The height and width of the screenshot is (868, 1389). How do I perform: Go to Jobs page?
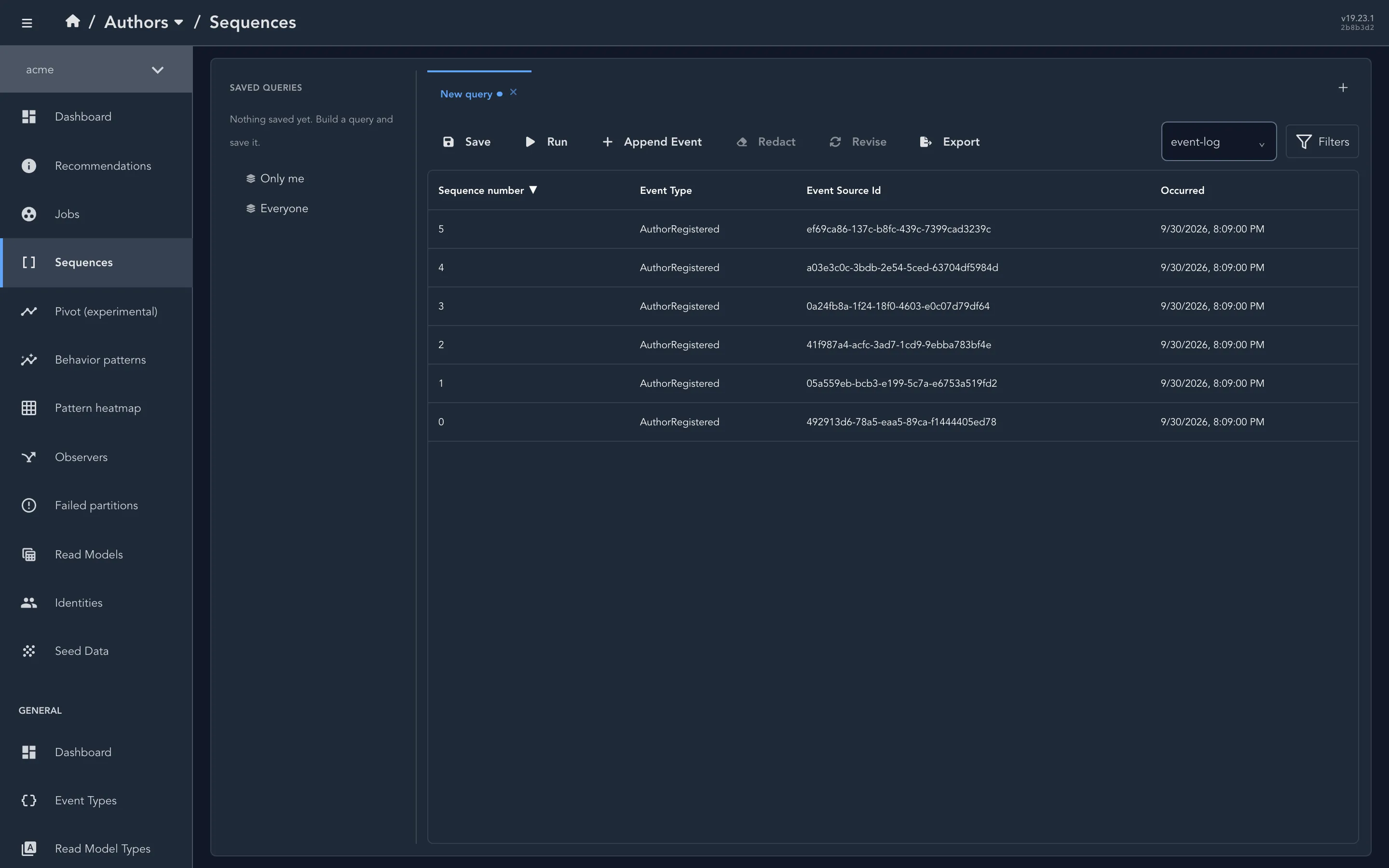(96, 214)
